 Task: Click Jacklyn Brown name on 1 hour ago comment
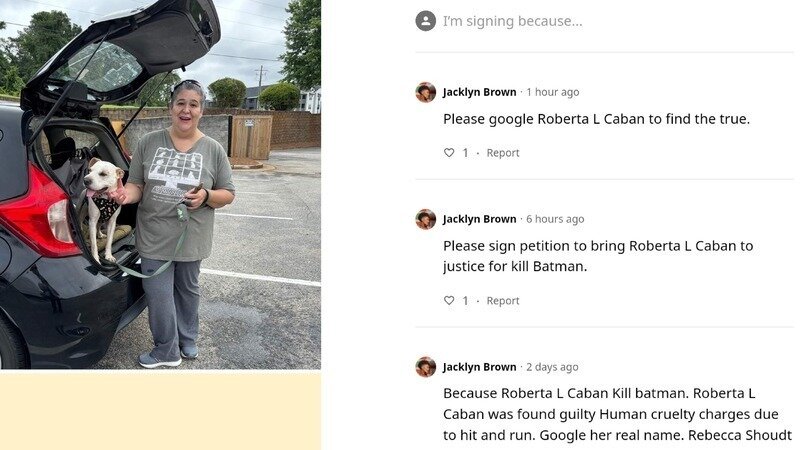point(479,92)
